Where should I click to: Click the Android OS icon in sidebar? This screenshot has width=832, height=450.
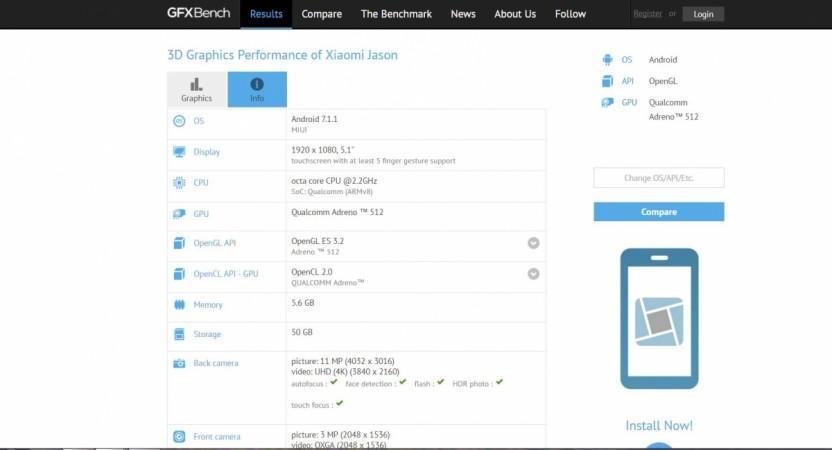click(x=608, y=60)
